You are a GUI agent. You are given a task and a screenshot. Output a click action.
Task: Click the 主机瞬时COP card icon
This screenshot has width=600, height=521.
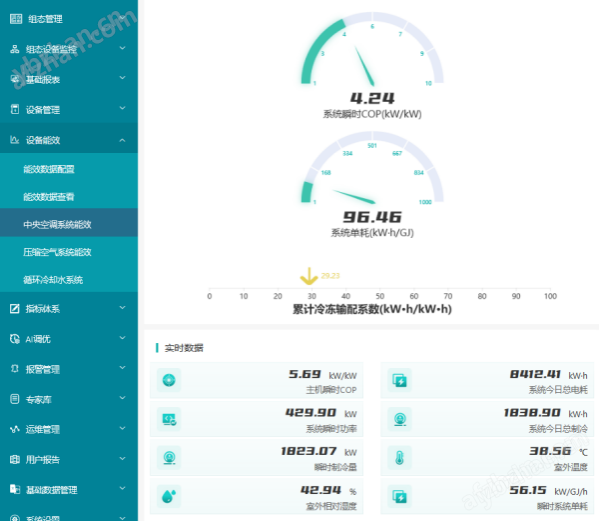(169, 380)
